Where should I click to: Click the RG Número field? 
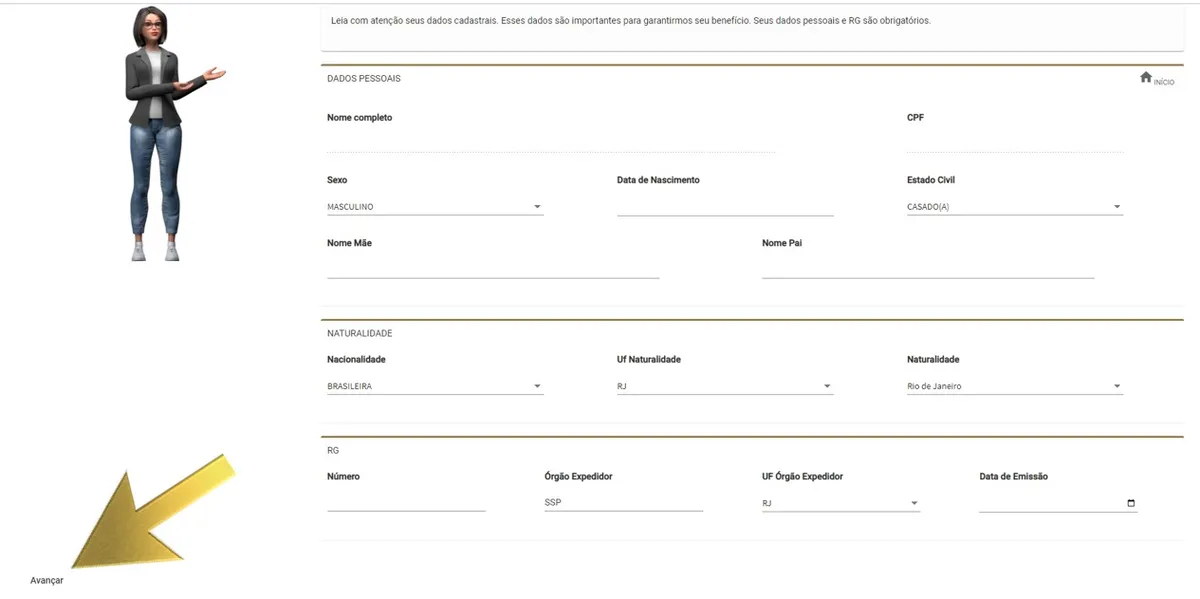click(406, 502)
